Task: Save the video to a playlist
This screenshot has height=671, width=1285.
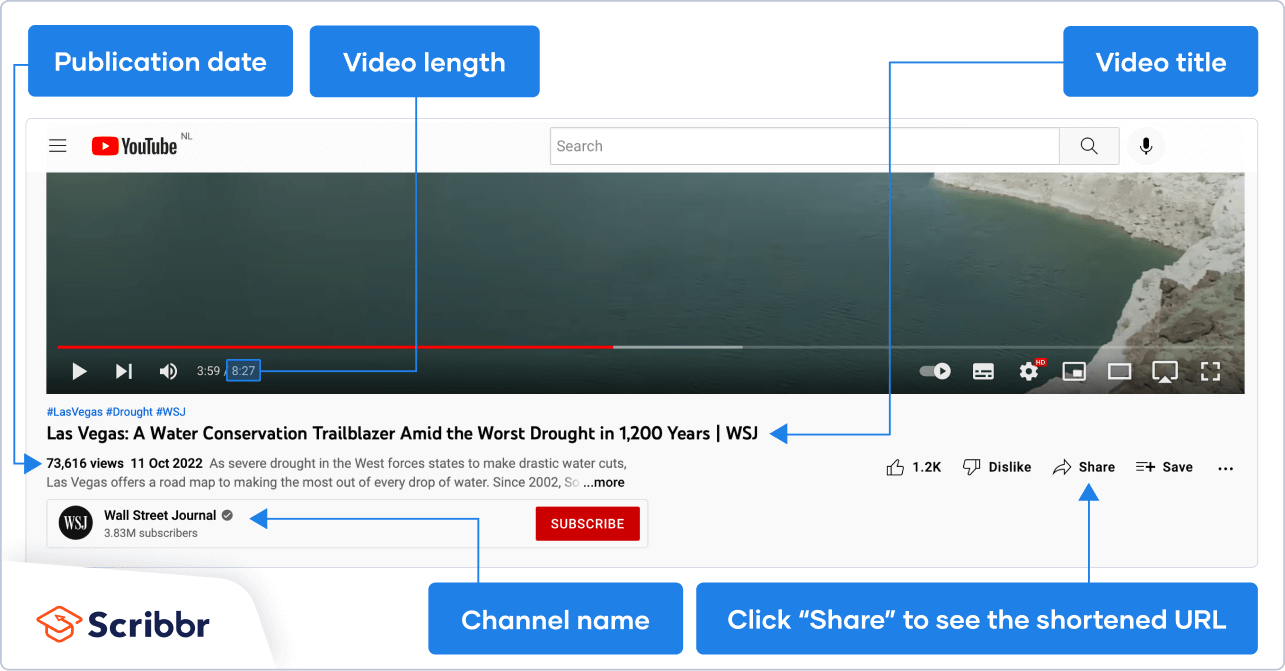Action: coord(1164,467)
